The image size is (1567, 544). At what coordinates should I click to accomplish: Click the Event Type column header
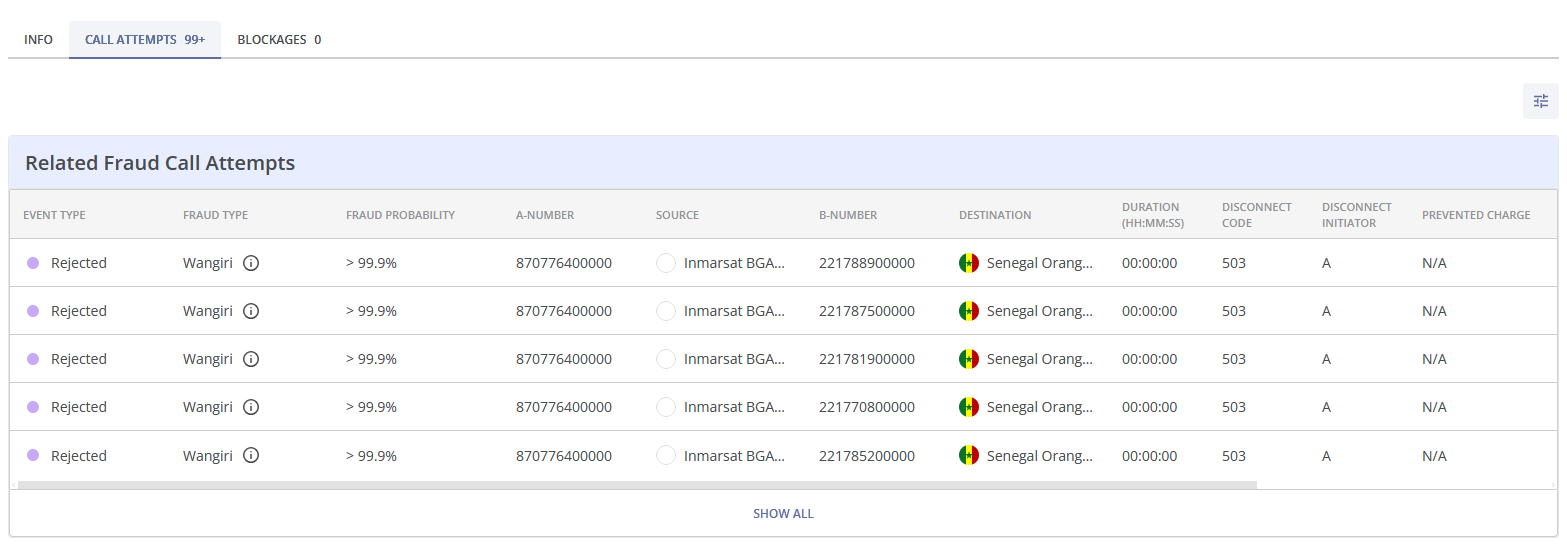pyautogui.click(x=54, y=215)
